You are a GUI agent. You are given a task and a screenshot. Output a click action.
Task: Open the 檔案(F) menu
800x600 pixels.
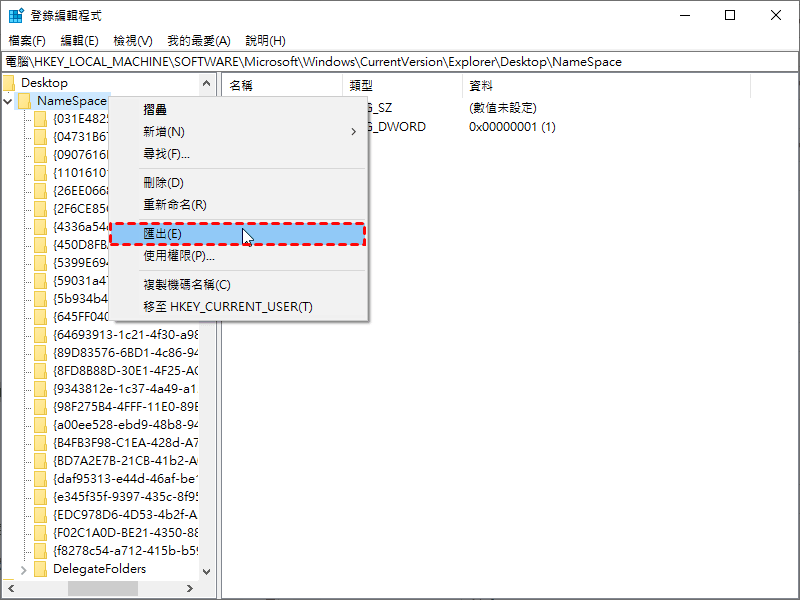[x=27, y=40]
